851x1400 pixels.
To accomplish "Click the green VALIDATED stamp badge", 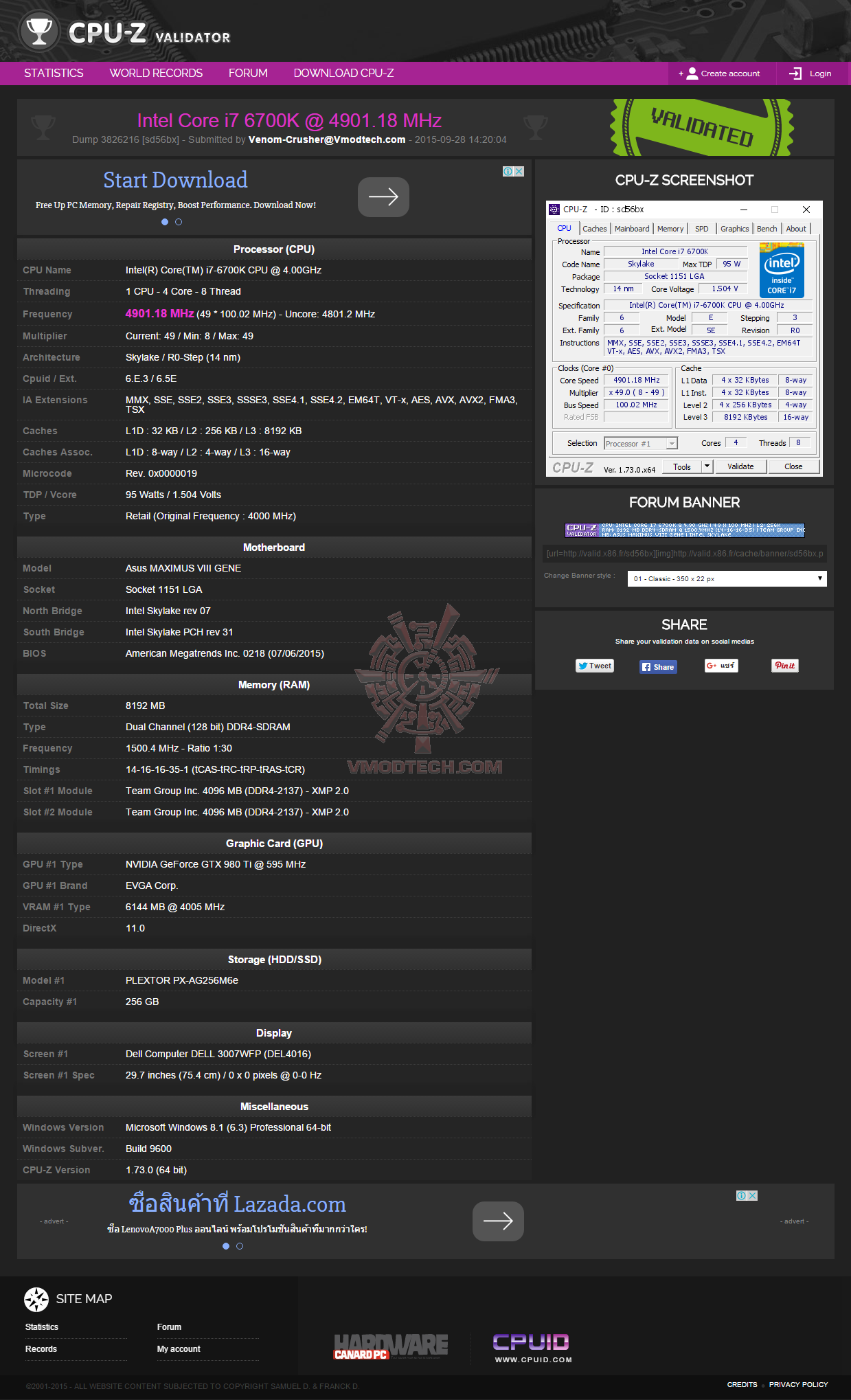I will (702, 127).
